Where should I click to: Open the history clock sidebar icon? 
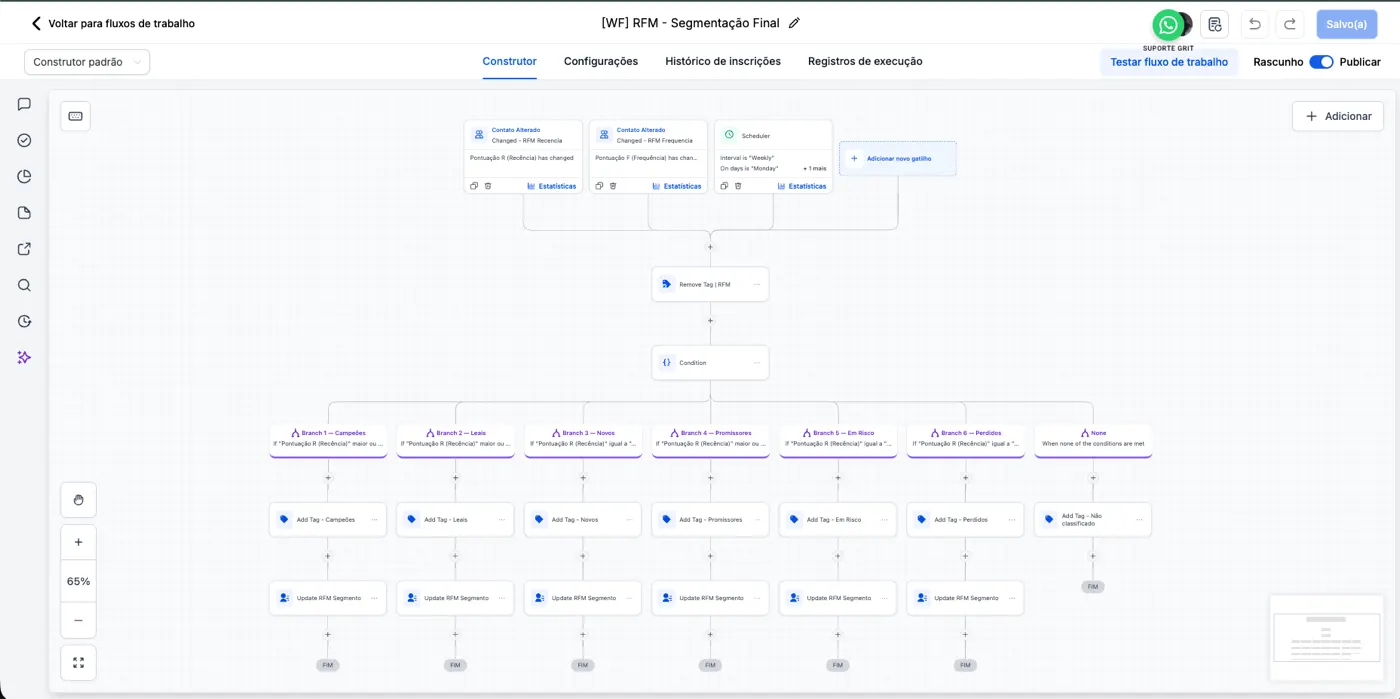click(24, 321)
